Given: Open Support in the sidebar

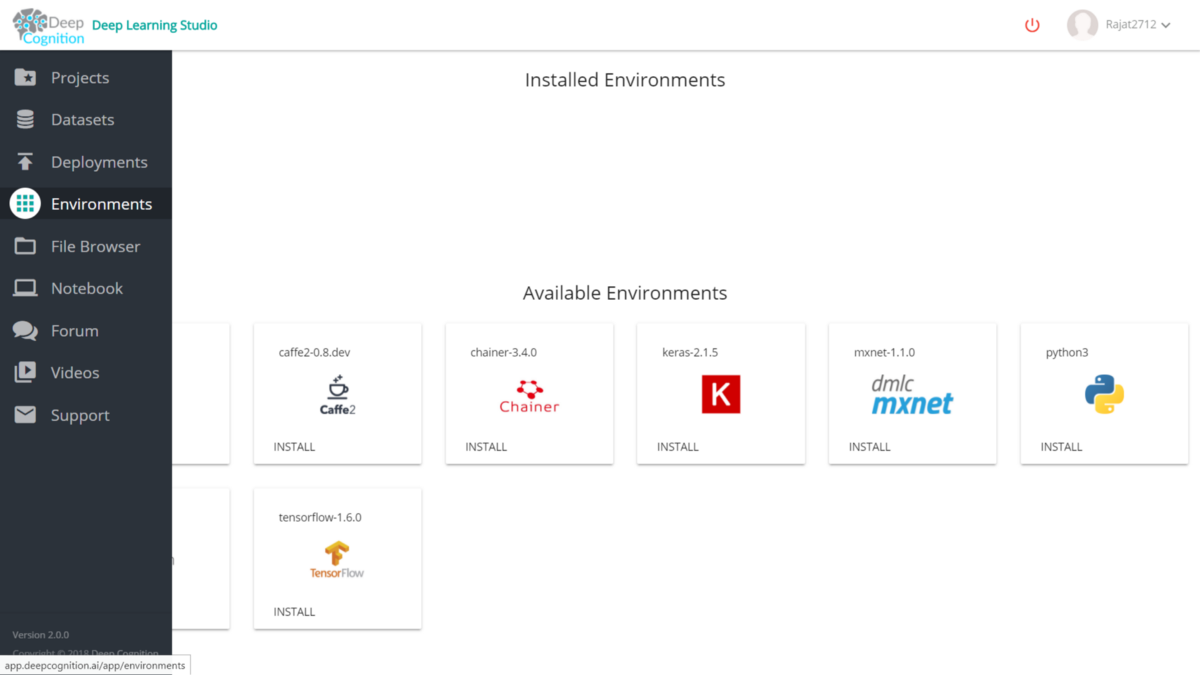Looking at the screenshot, I should pos(86,415).
